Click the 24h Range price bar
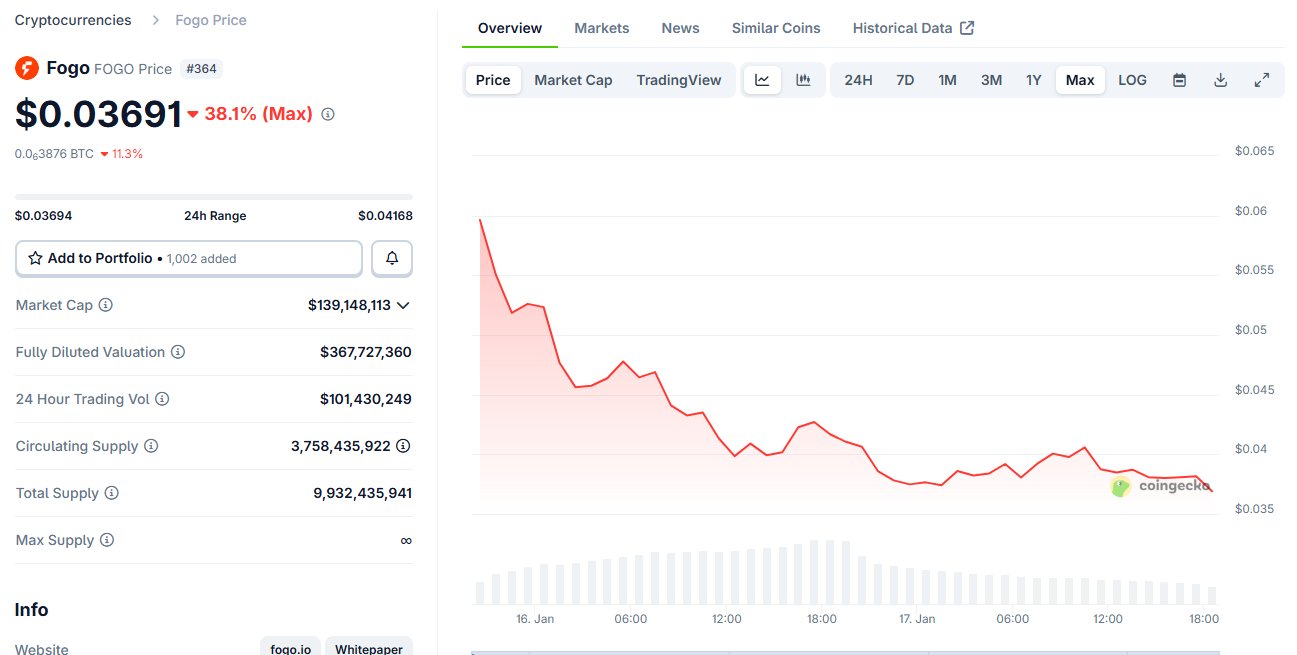 pos(214,197)
